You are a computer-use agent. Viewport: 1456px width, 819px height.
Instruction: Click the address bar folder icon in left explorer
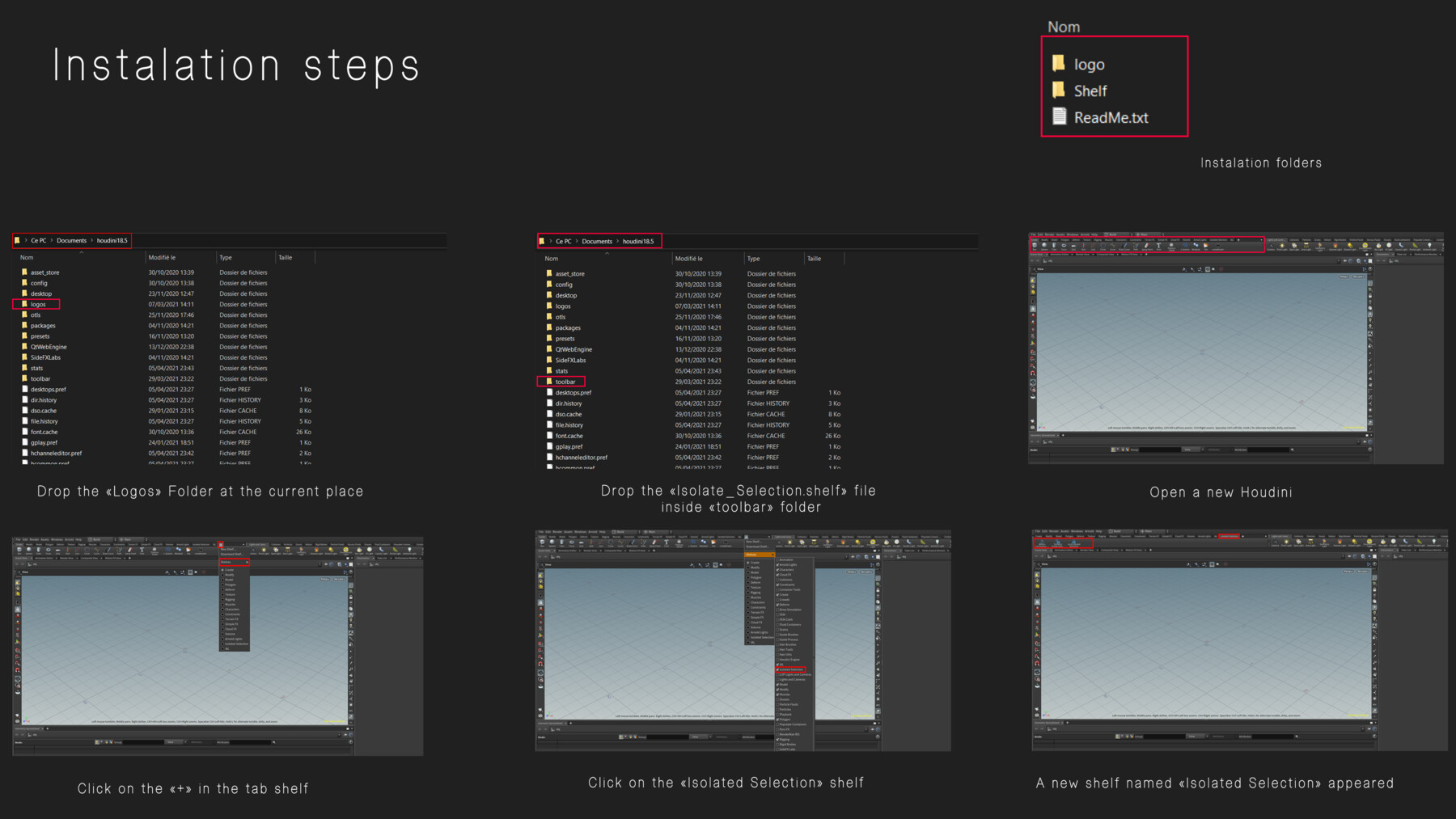[x=17, y=240]
